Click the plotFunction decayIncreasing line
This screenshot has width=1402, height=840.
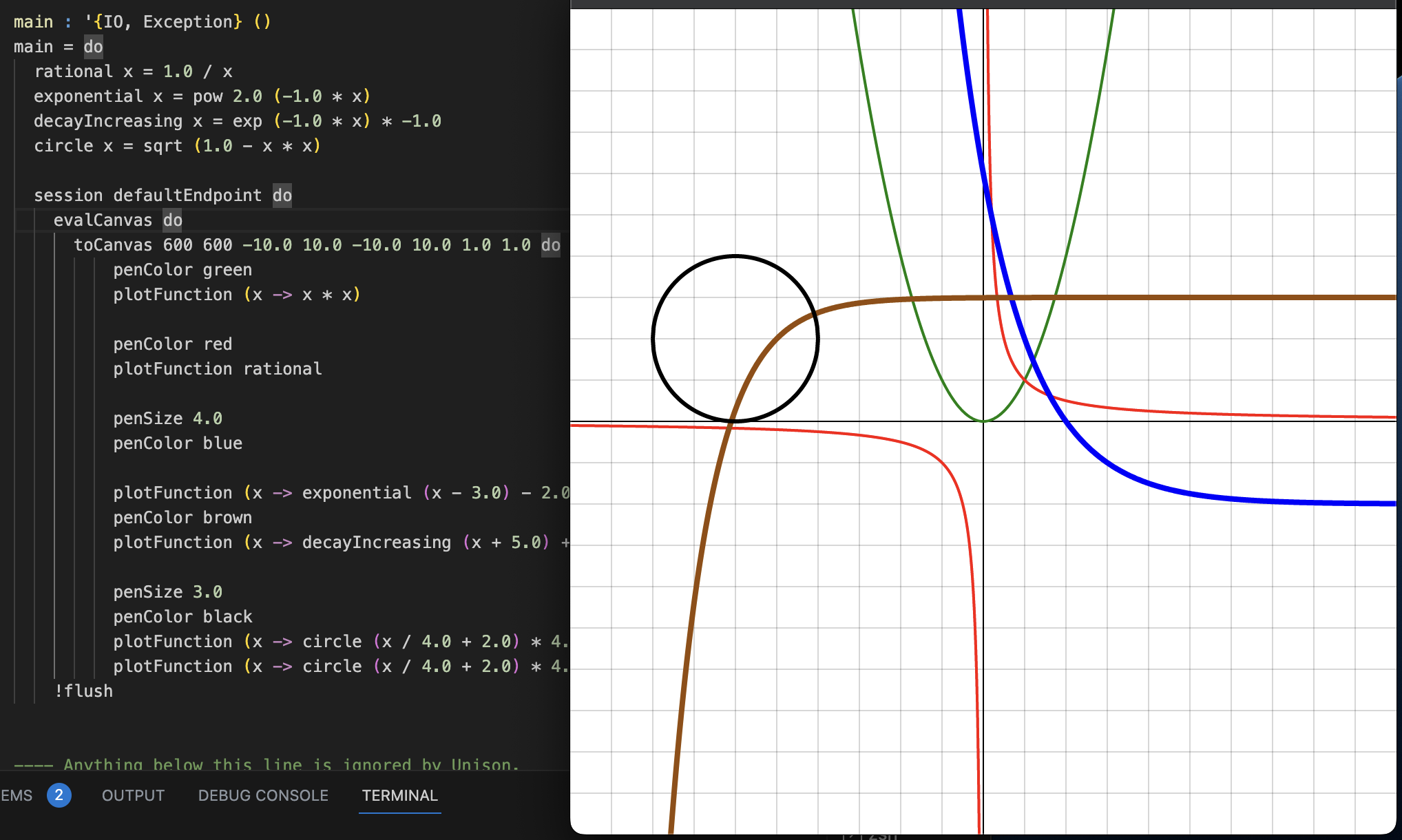click(x=342, y=543)
